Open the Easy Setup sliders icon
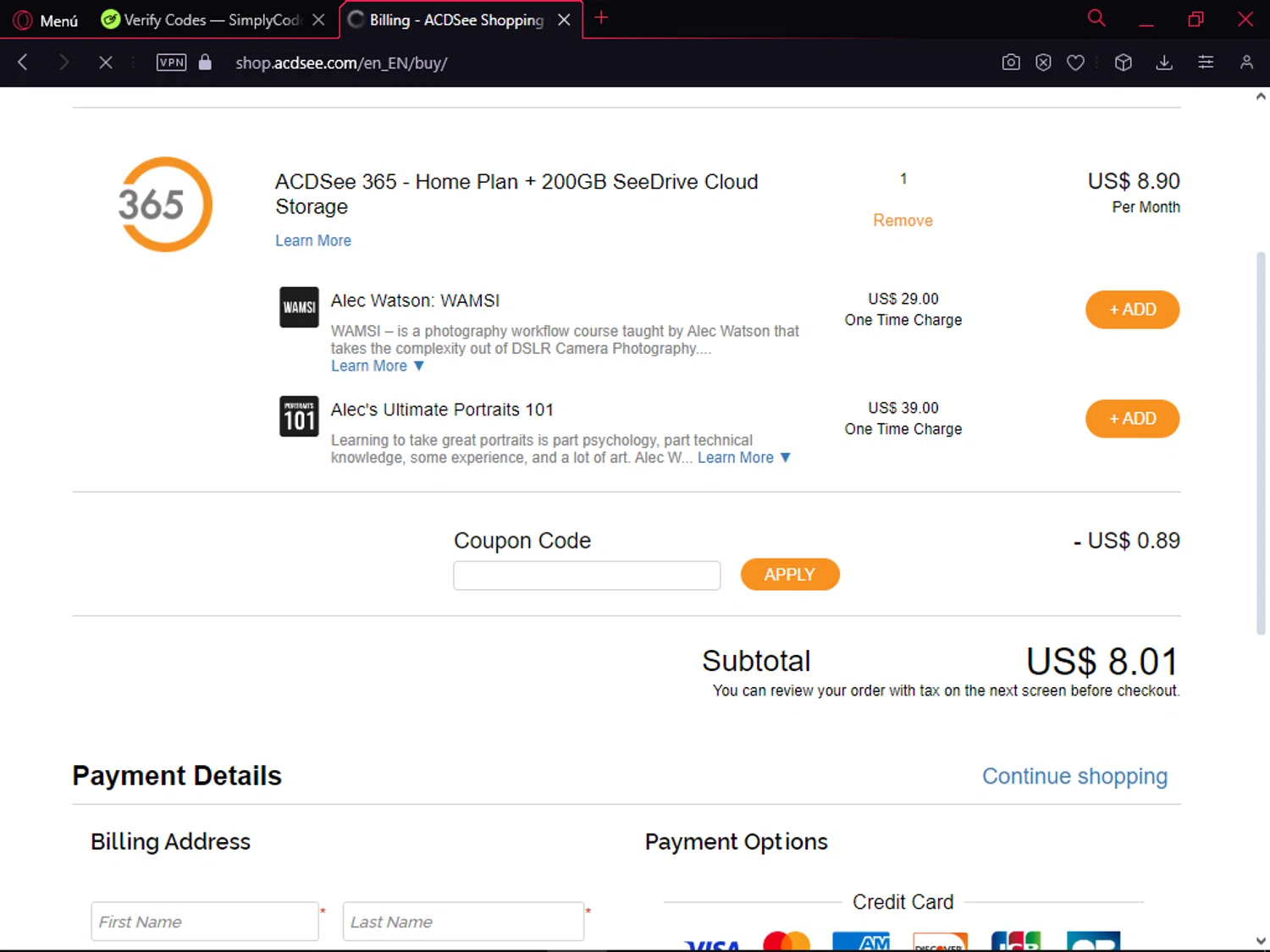The width and height of the screenshot is (1270, 952). coord(1206,62)
